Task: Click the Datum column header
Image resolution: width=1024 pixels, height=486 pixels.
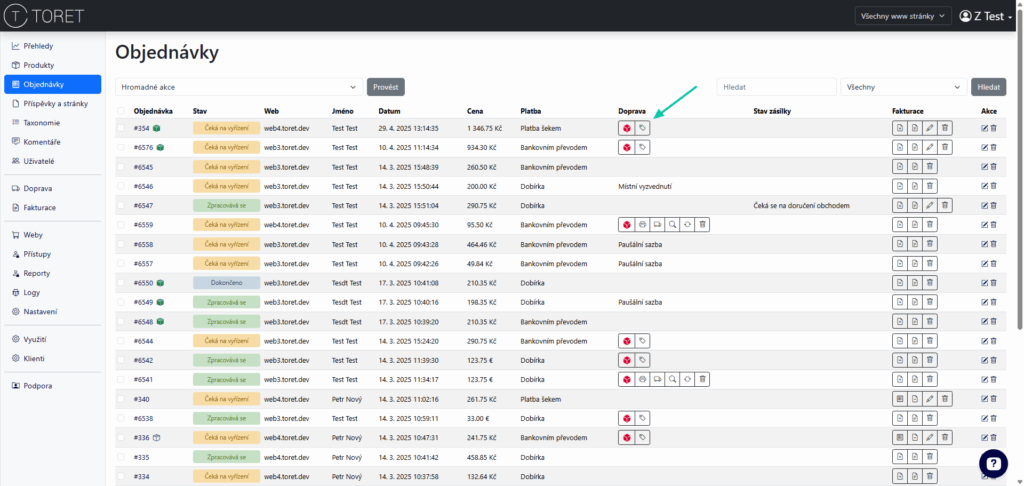Action: coord(389,111)
